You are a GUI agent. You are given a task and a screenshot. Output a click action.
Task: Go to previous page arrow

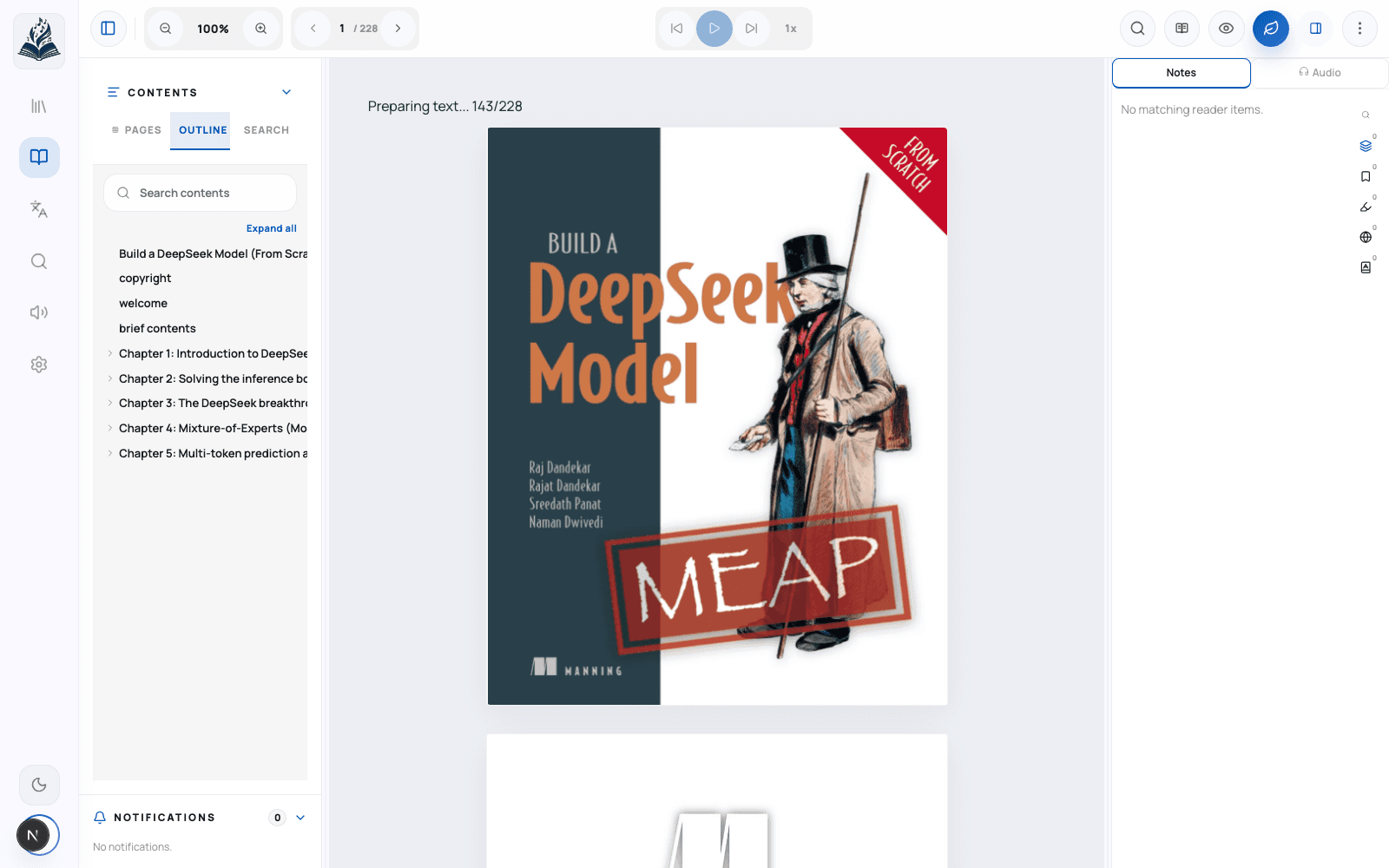(x=313, y=29)
